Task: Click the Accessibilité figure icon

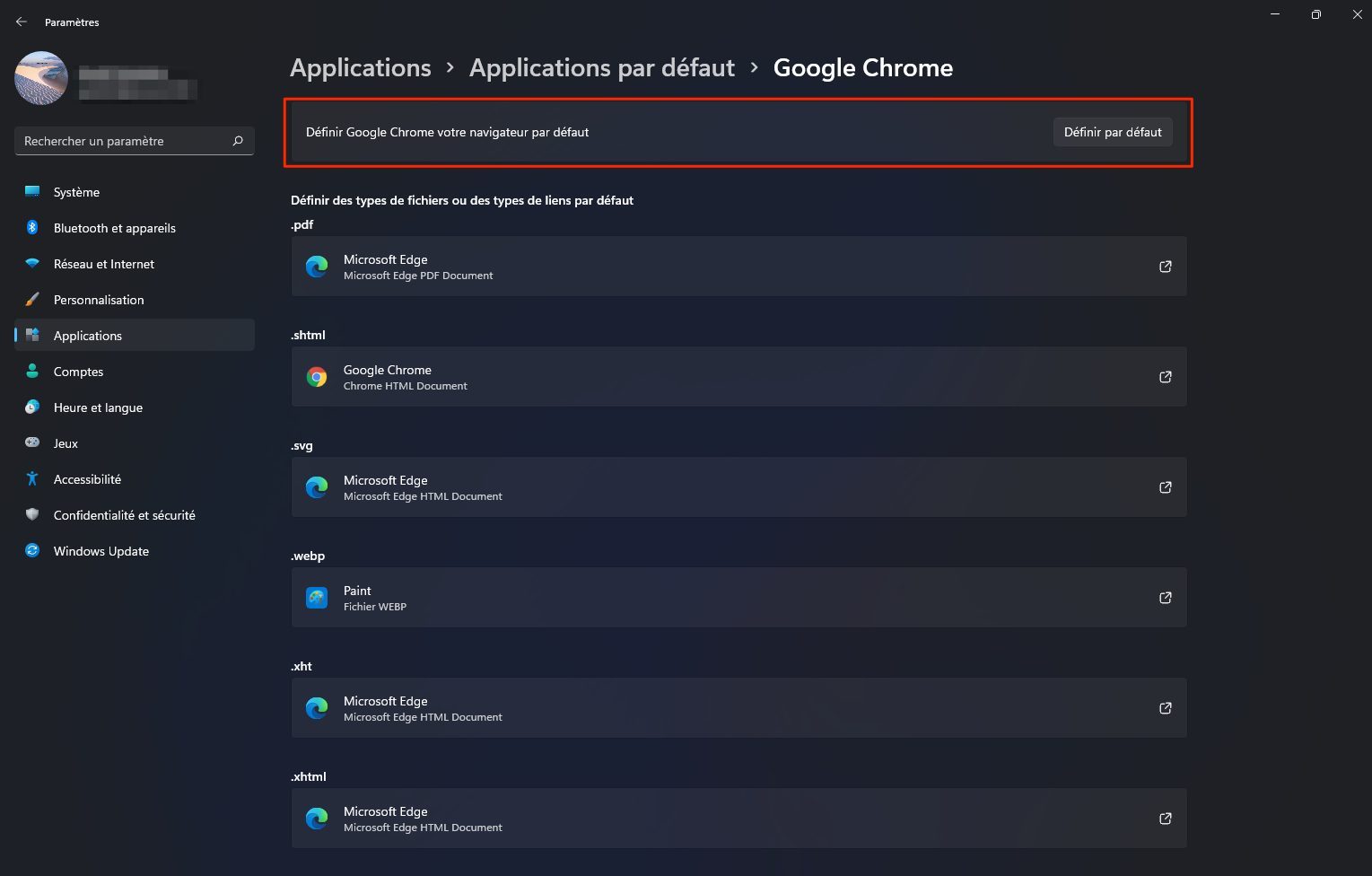Action: 32,478
